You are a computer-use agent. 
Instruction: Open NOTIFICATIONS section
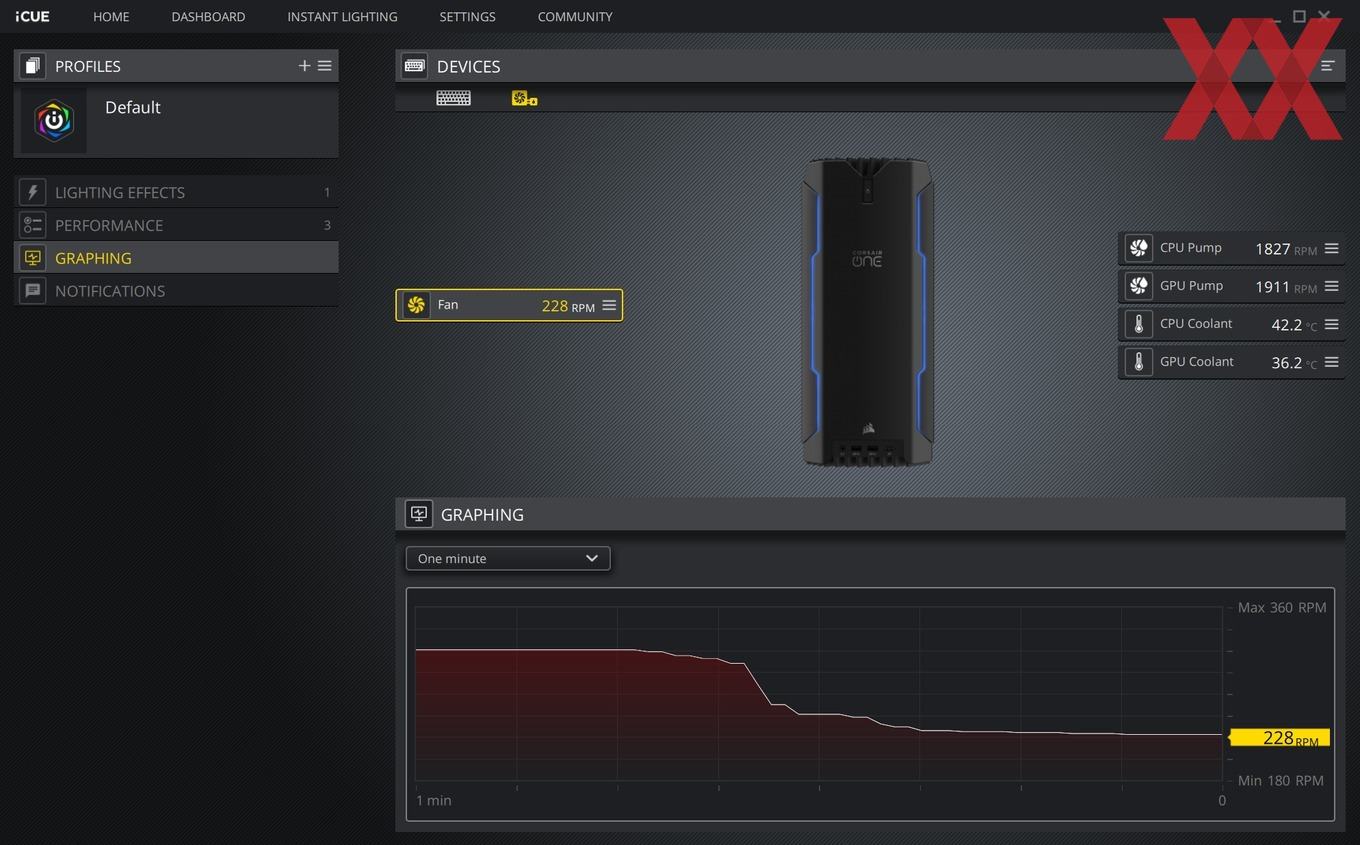pyautogui.click(x=176, y=291)
